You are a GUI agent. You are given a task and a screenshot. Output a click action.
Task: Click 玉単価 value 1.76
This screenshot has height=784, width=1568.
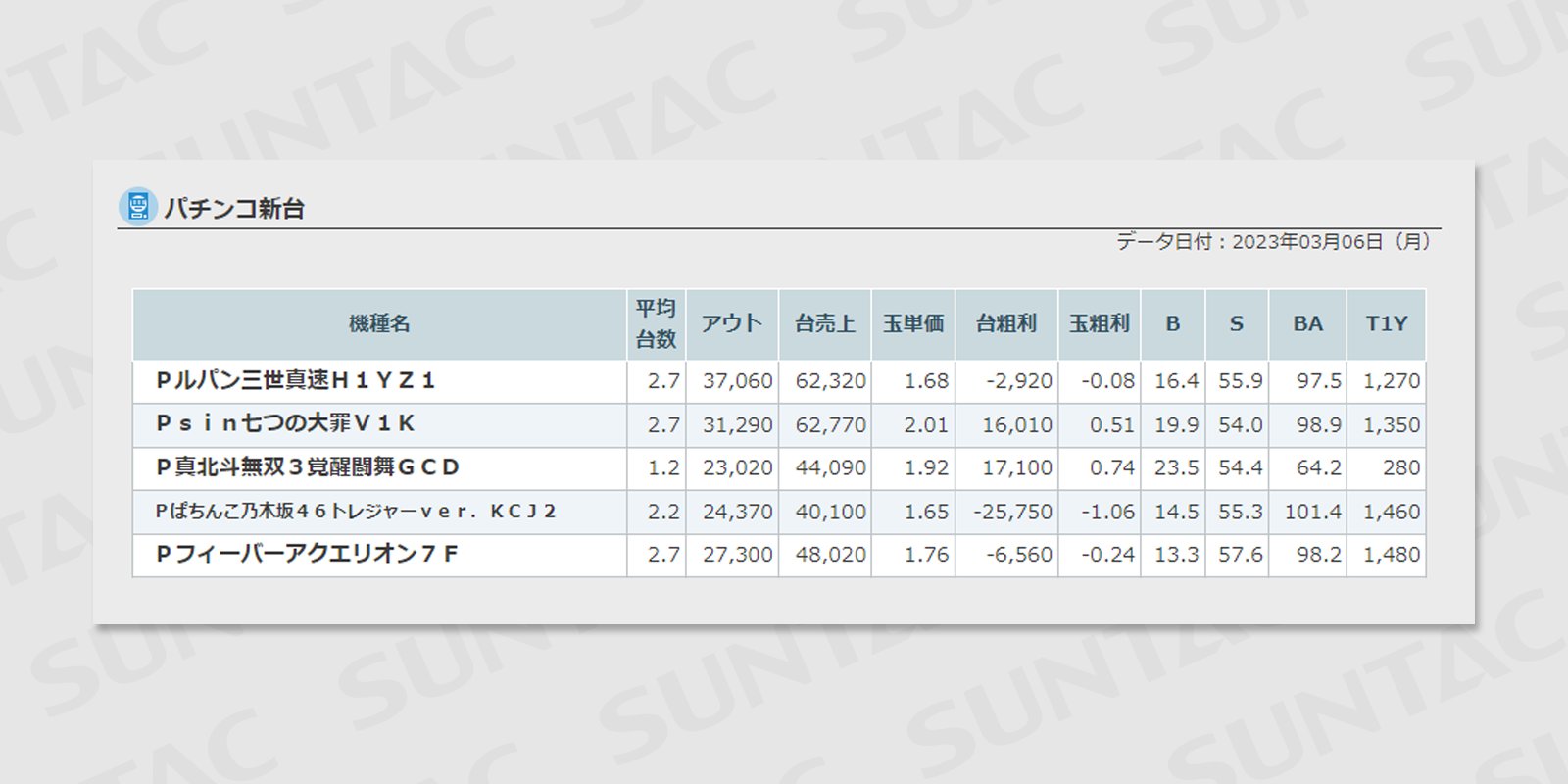pyautogui.click(x=926, y=555)
